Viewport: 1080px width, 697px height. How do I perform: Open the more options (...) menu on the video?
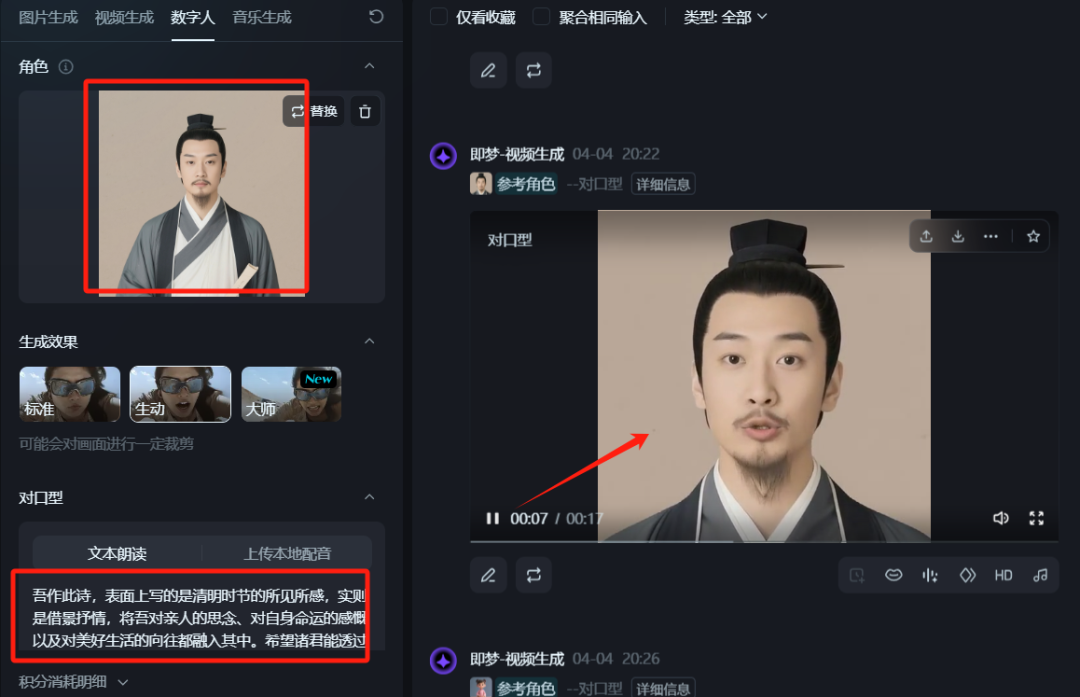(x=991, y=236)
